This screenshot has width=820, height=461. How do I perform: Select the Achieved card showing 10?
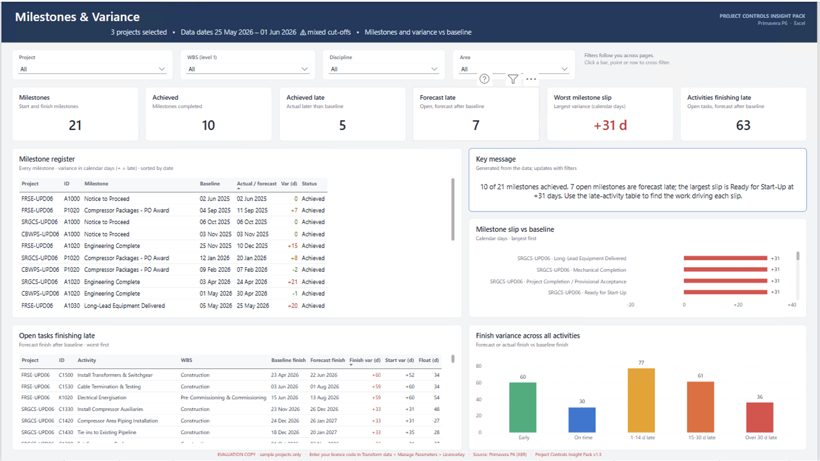208,114
